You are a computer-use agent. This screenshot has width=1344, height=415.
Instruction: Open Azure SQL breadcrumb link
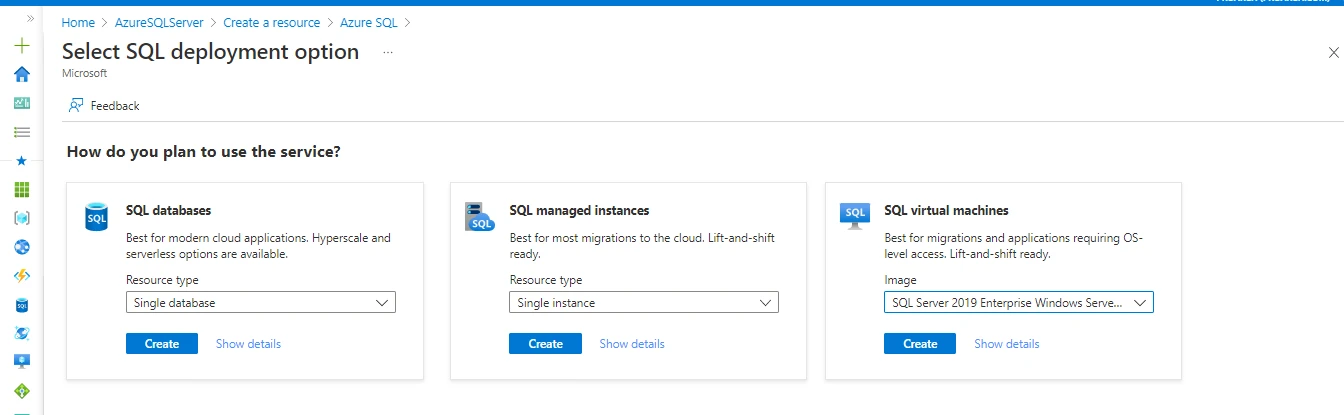click(369, 22)
